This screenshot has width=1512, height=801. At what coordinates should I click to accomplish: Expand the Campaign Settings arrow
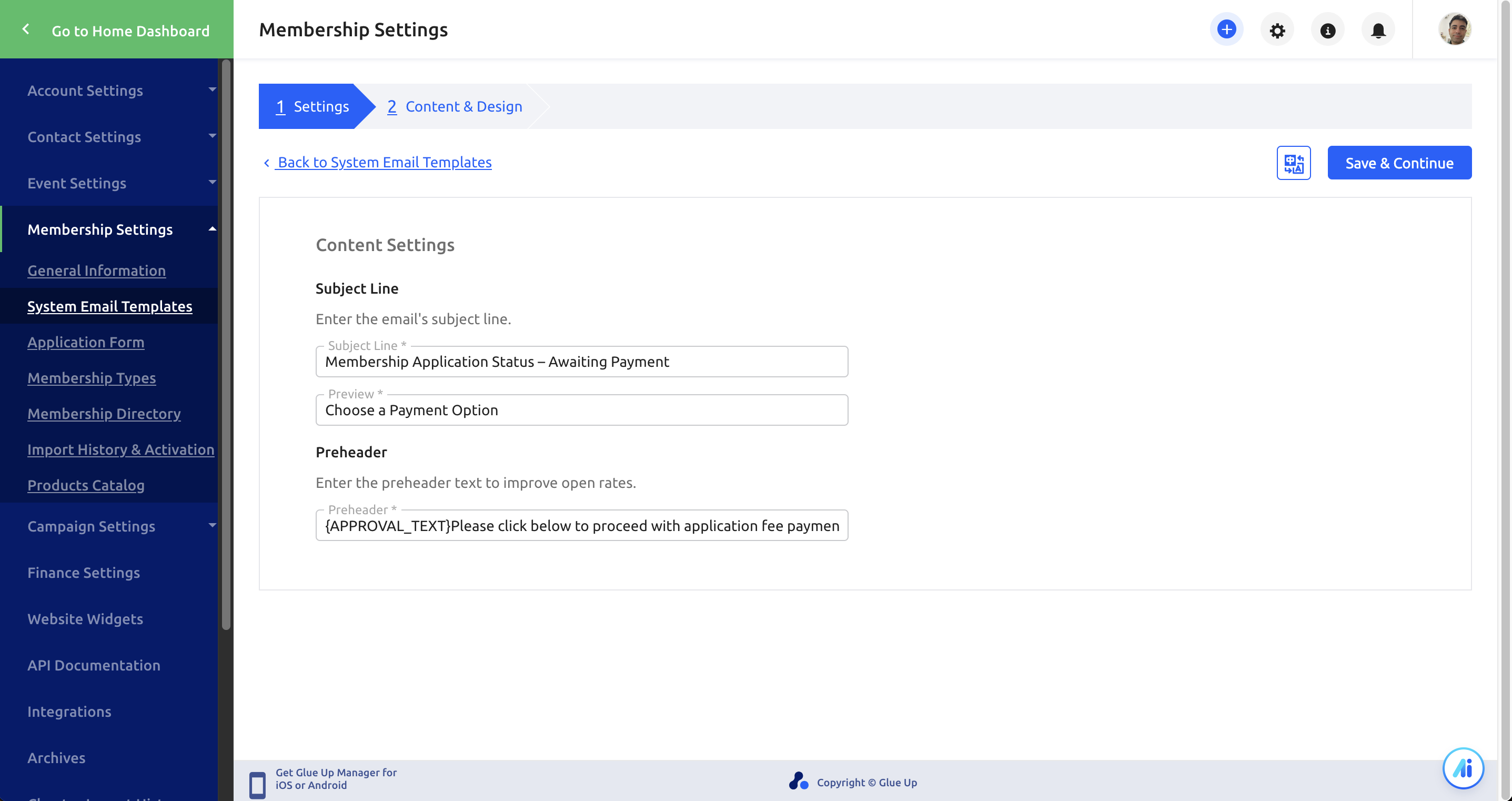pyautogui.click(x=212, y=526)
